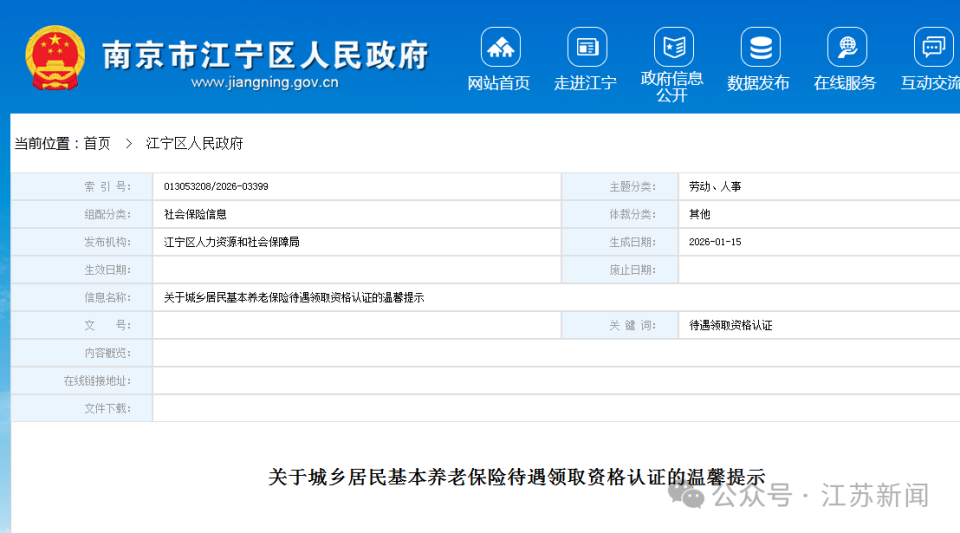960x533 pixels.
Task: Open the 在线服务 menu label
Action: (x=845, y=83)
